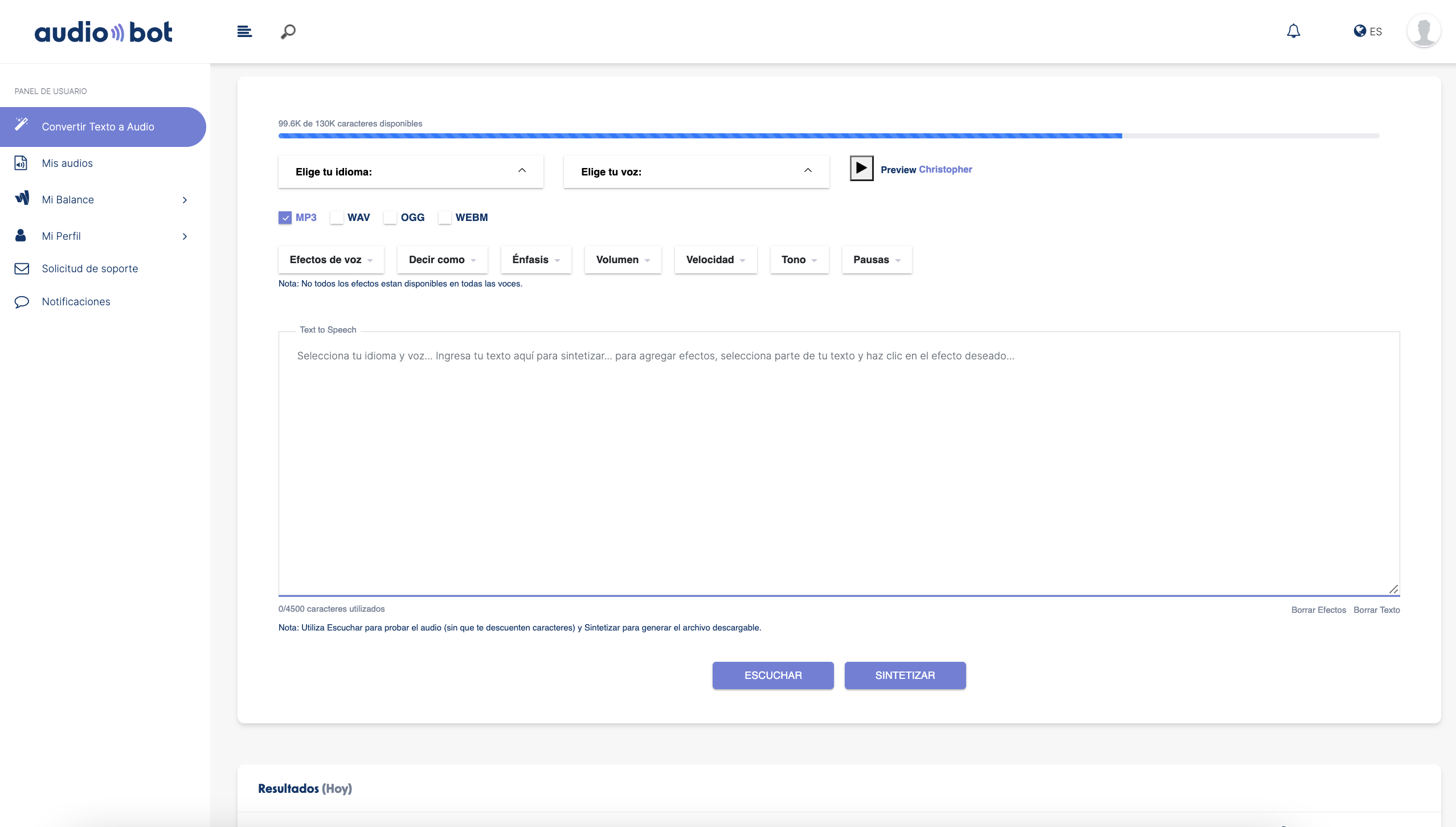
Task: Select Convertir Texto a Audio in sidebar
Action: (99, 126)
